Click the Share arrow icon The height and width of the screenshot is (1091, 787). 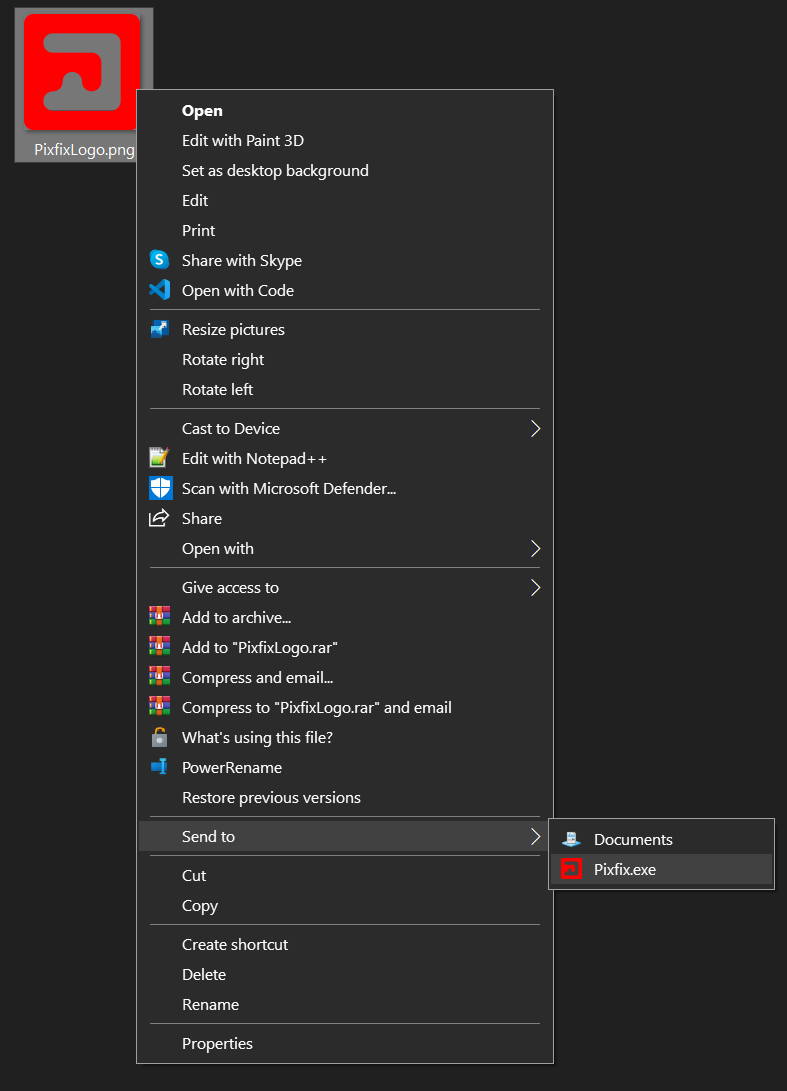(159, 518)
